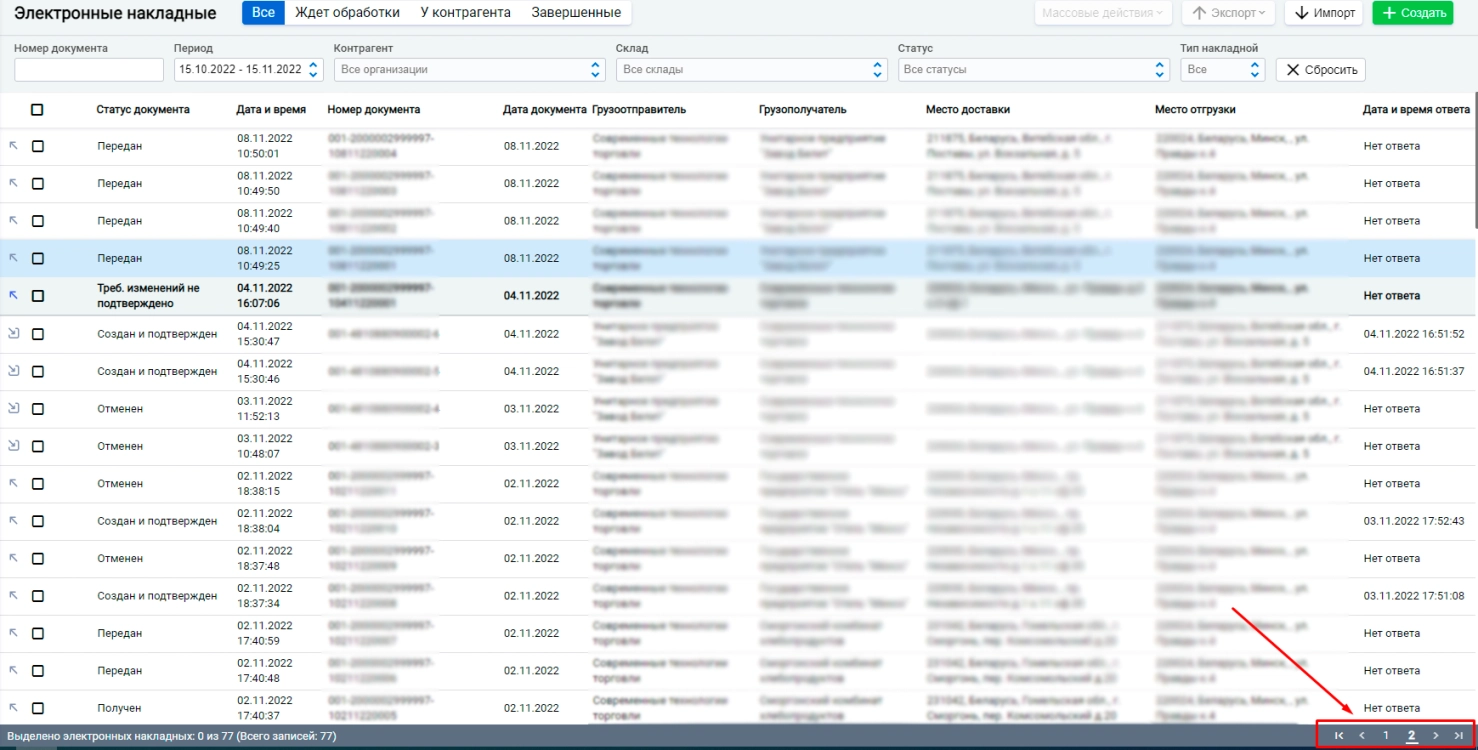The width and height of the screenshot is (1478, 750).
Task: Jump to the last page of records
Action: (x=1459, y=736)
